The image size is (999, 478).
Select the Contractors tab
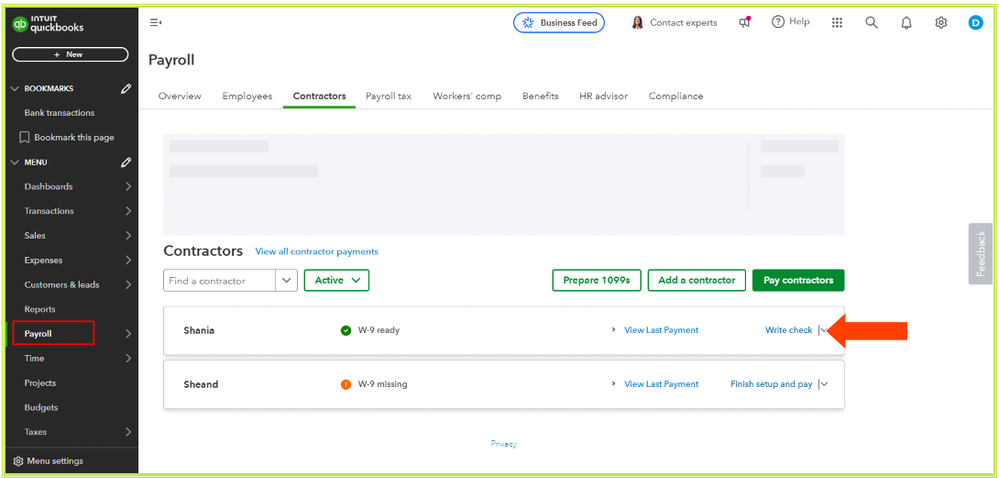click(x=319, y=96)
